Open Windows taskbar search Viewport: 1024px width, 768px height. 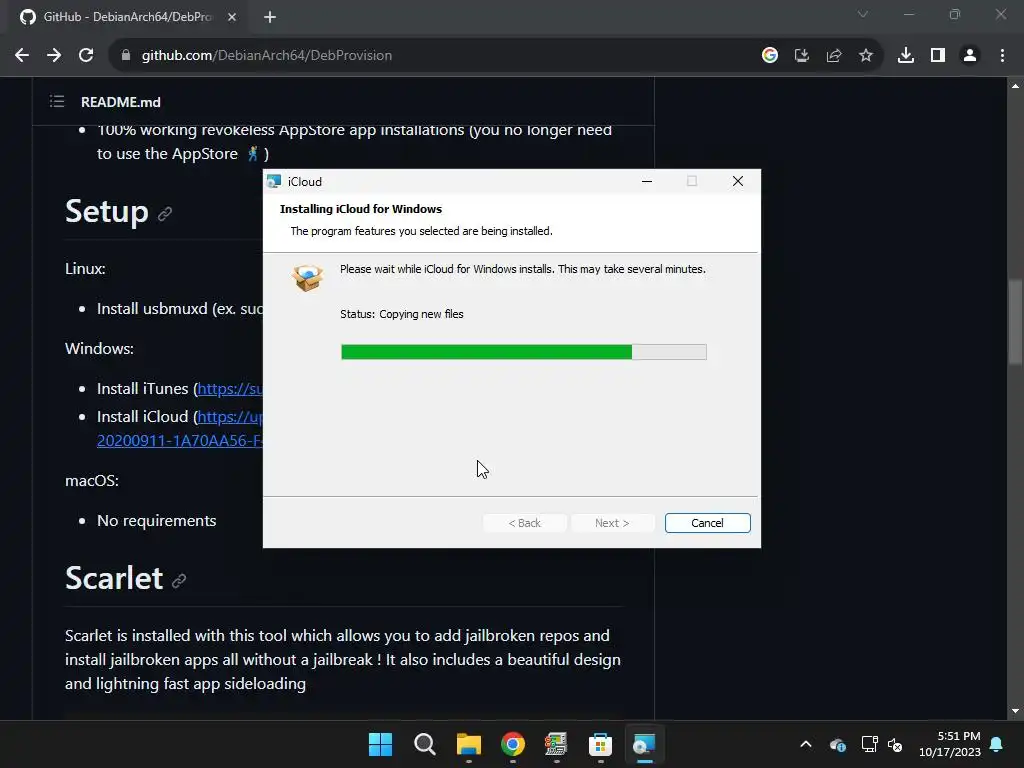tap(424, 744)
